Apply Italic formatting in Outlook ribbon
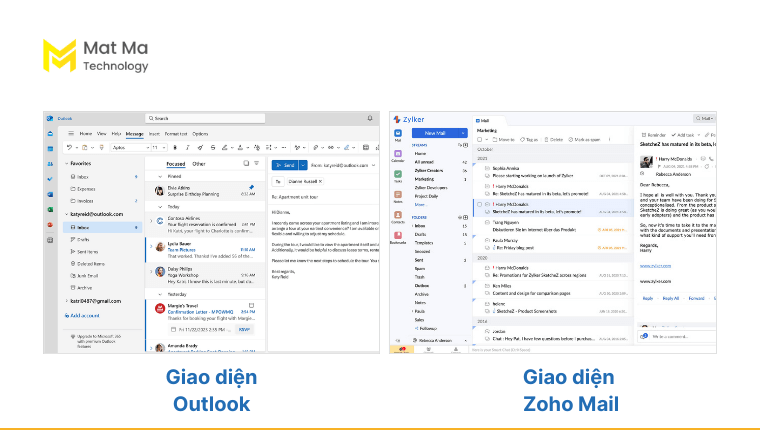 (188, 147)
